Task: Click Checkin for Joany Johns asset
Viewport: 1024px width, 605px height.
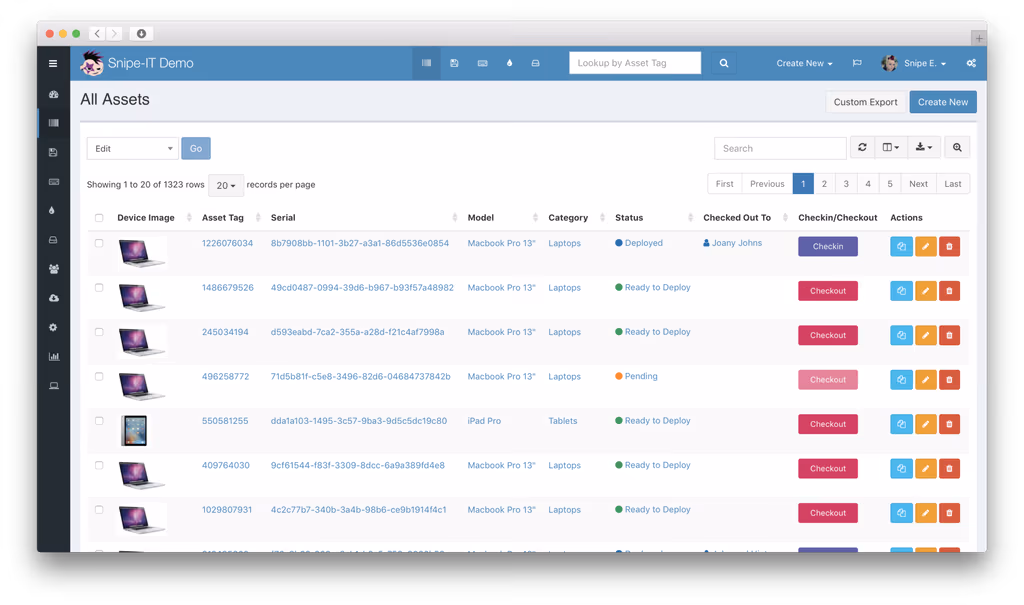Action: coord(827,246)
